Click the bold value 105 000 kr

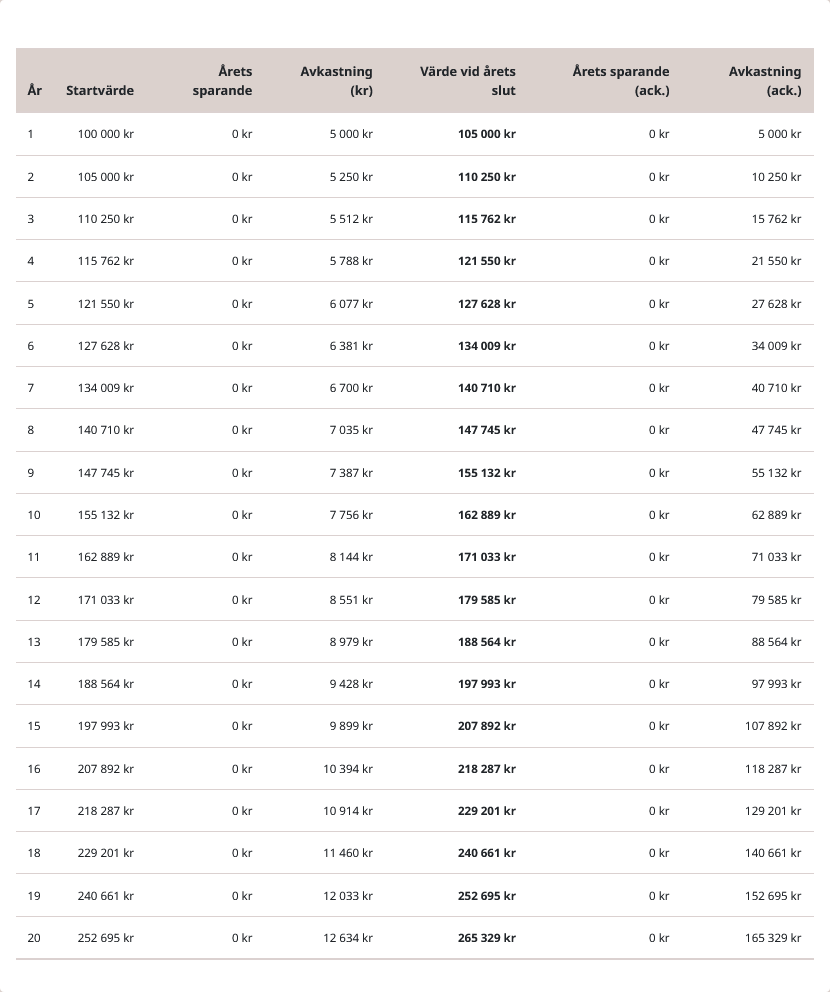click(x=487, y=134)
